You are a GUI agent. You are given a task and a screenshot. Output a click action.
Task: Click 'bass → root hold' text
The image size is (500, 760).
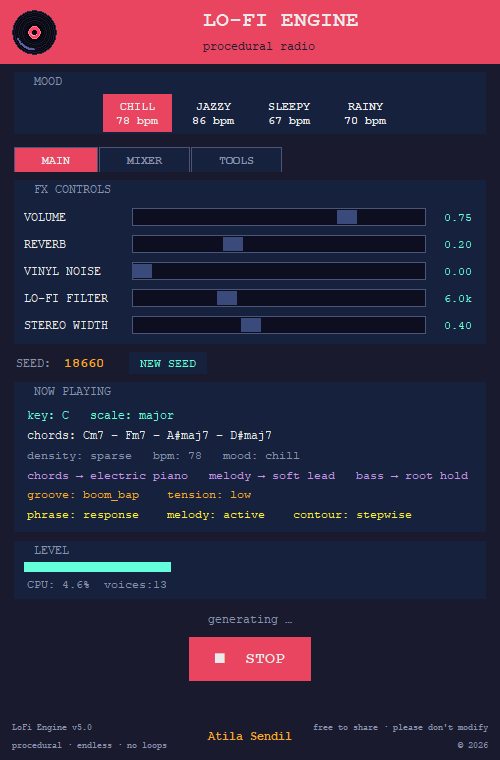412,476
